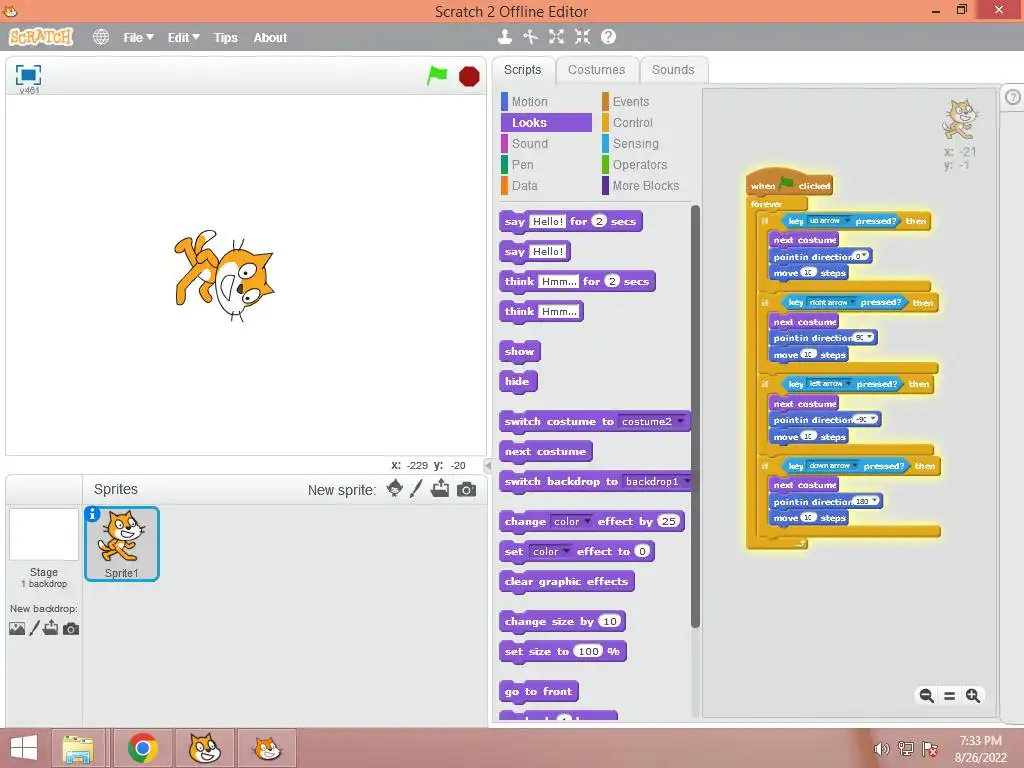Select the Events block category
Screen dimensions: 1024x768
click(x=631, y=101)
